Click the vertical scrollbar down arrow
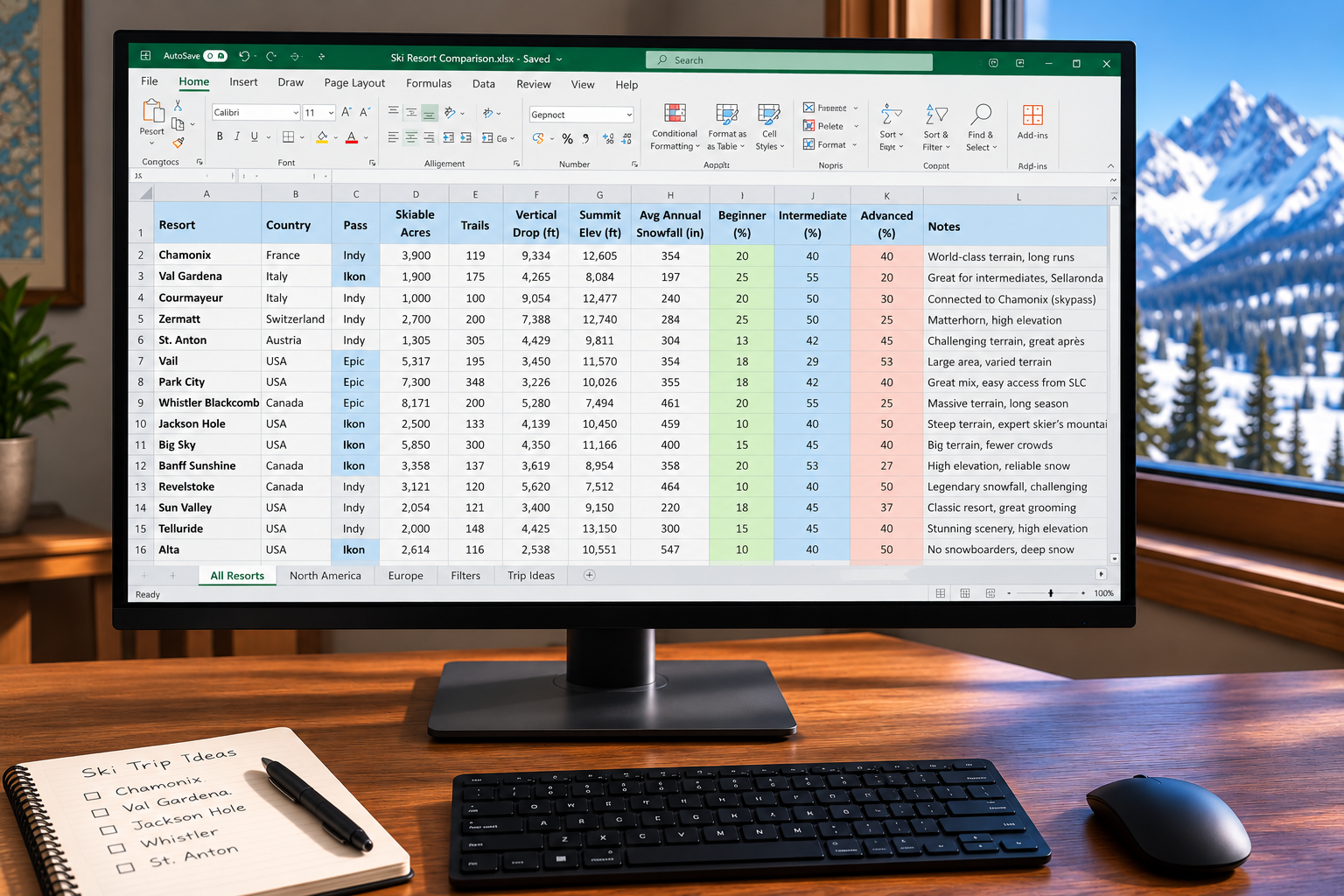 [x=1114, y=557]
